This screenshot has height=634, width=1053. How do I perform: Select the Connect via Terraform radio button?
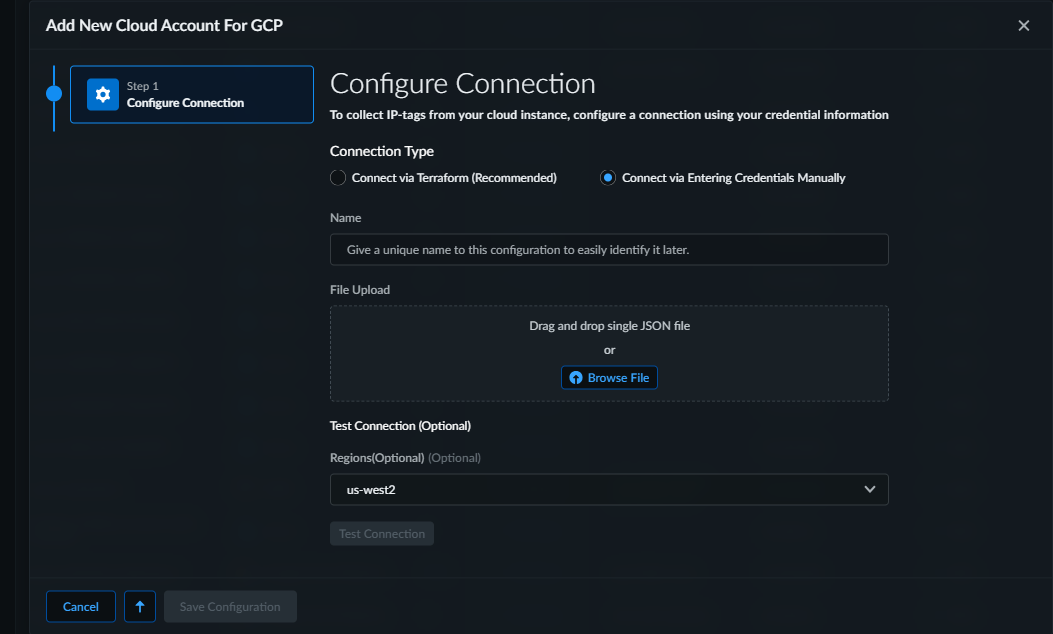tap(338, 178)
